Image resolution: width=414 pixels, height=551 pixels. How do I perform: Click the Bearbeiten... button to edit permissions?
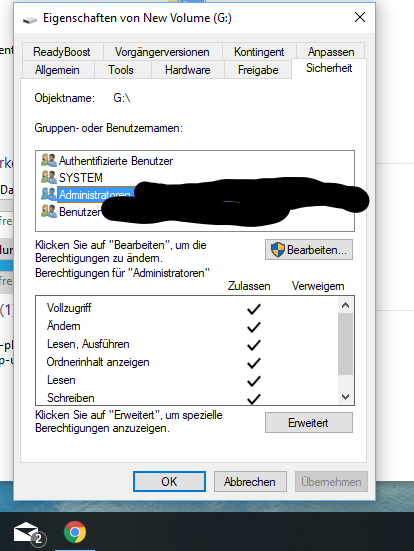point(309,250)
